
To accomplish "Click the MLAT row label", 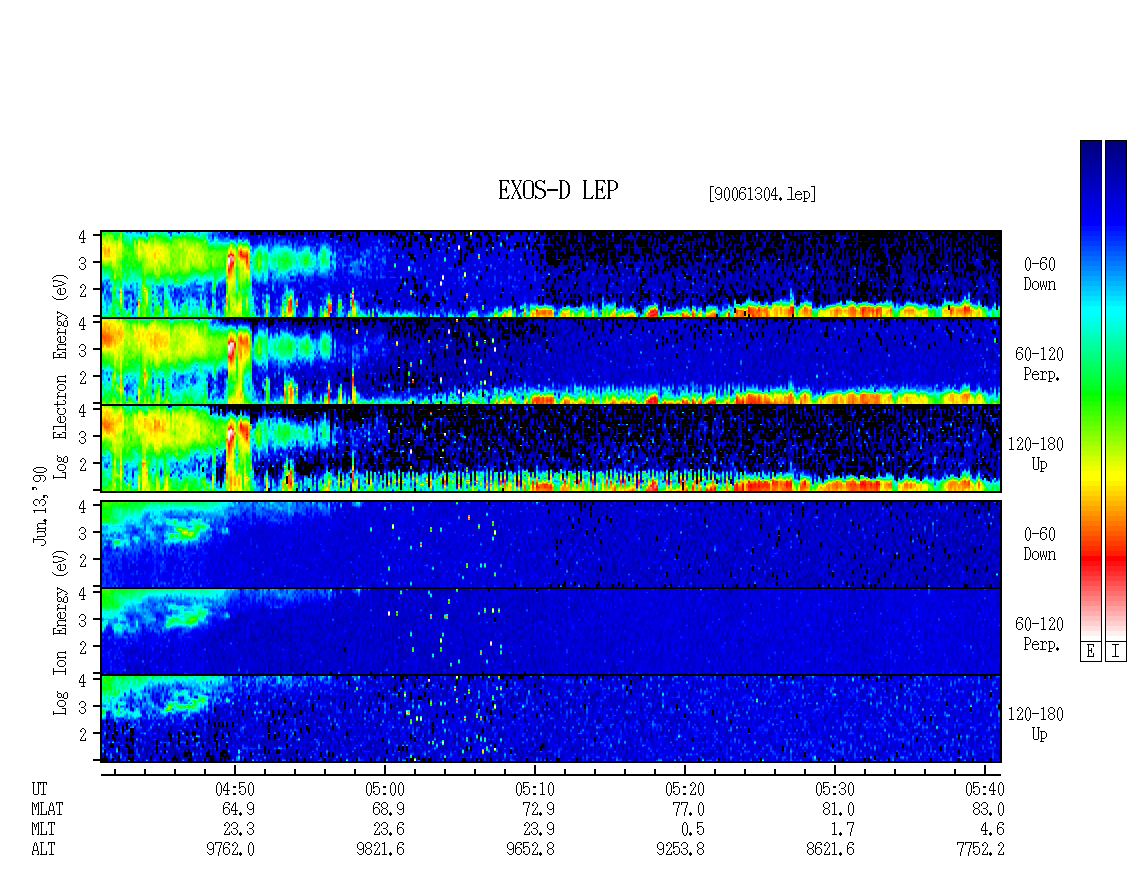I will coord(48,809).
